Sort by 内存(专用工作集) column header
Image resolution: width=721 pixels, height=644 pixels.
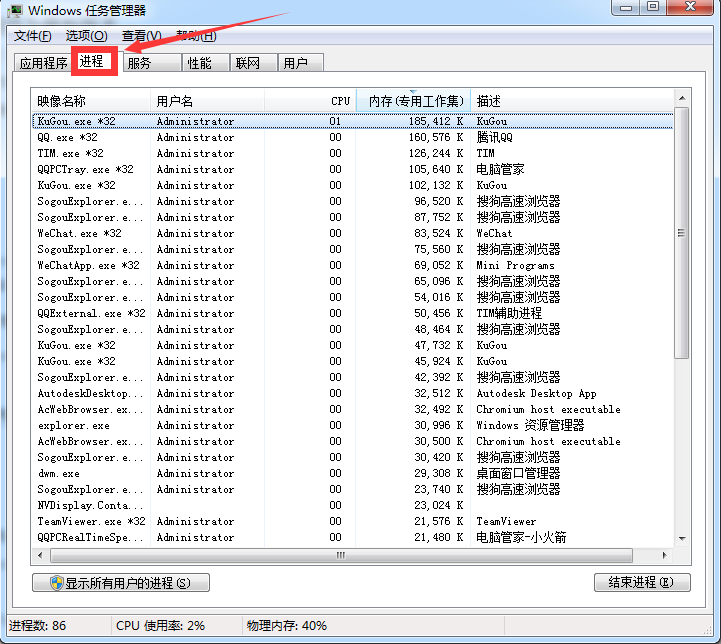pyautogui.click(x=413, y=101)
